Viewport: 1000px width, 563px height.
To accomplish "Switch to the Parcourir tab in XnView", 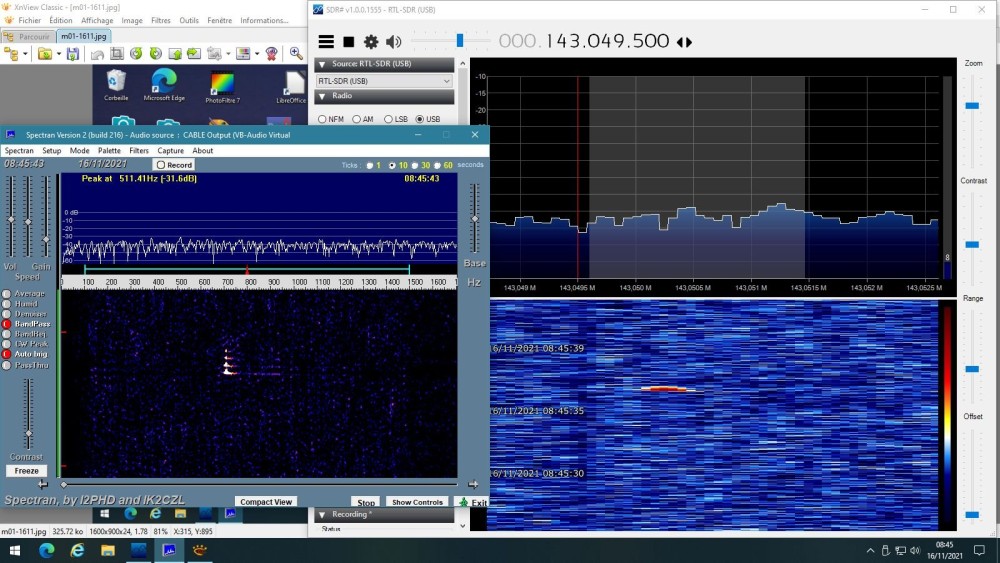I will pyautogui.click(x=28, y=37).
